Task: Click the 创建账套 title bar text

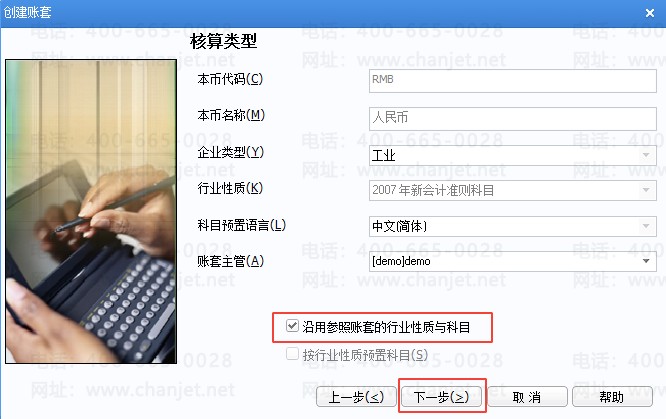Action: pos(28,12)
